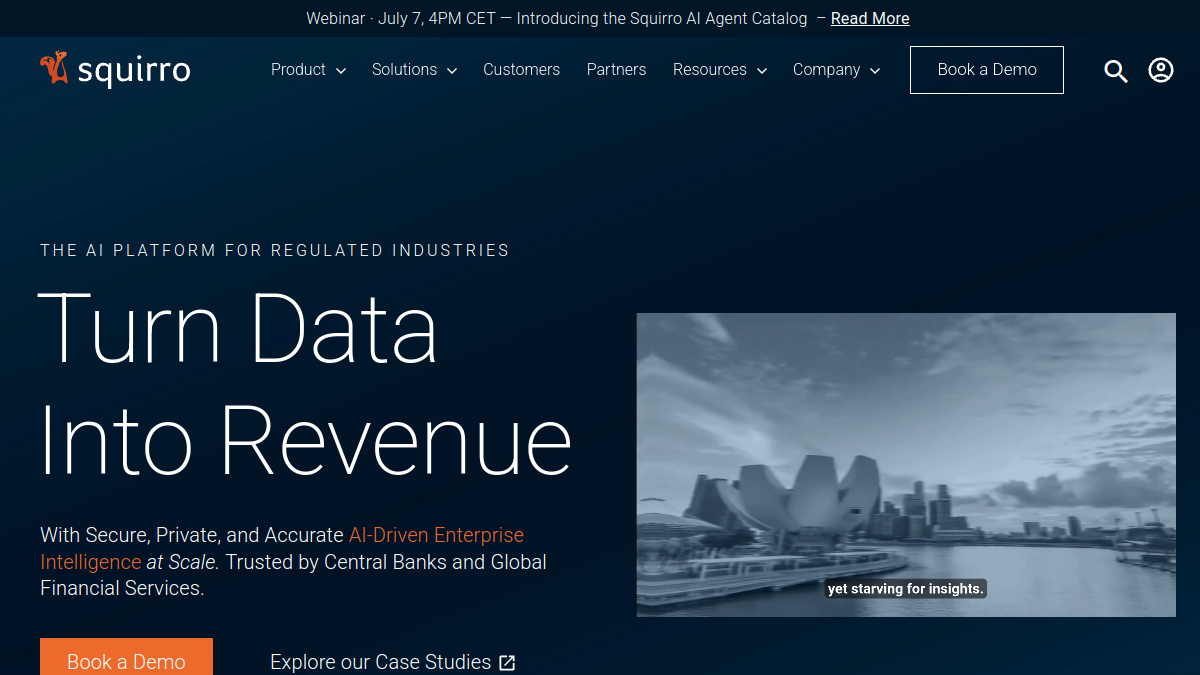This screenshot has width=1200, height=675.
Task: Open the Solutions menu label
Action: [x=404, y=70]
